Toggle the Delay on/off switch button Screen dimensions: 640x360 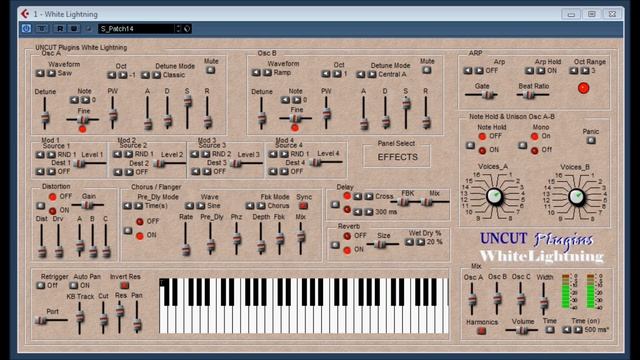click(335, 204)
